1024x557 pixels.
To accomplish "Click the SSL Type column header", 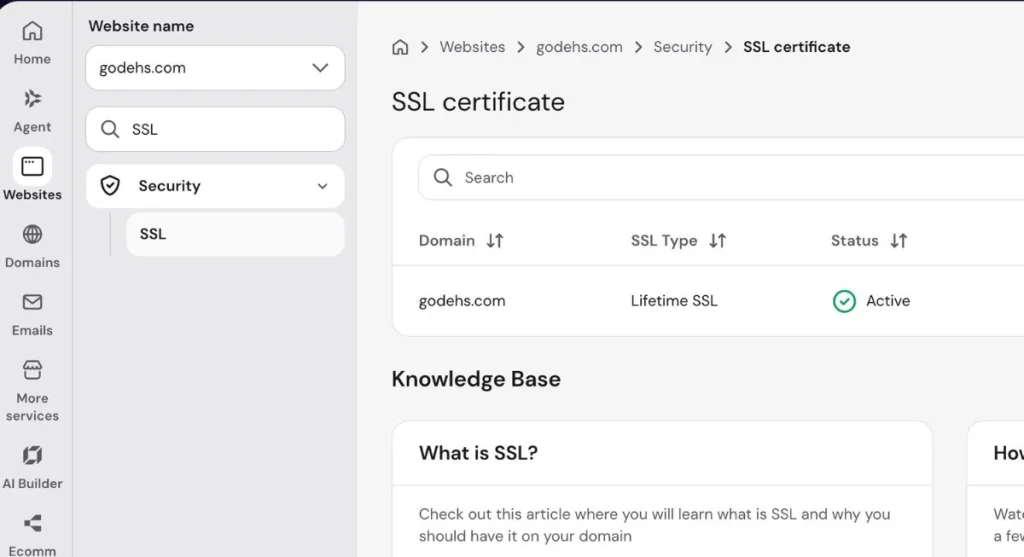I will click(664, 241).
